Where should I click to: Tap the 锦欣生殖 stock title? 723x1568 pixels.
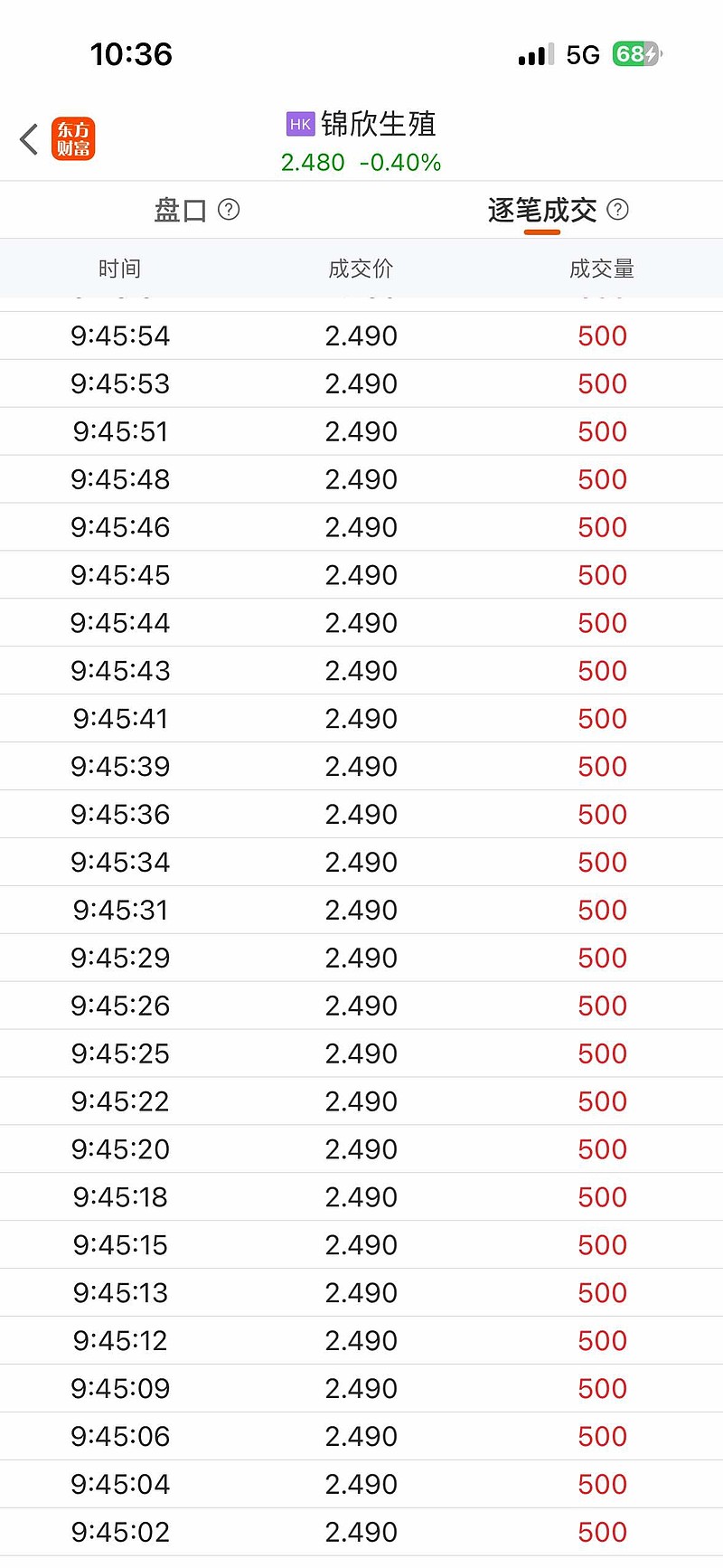coord(378,124)
